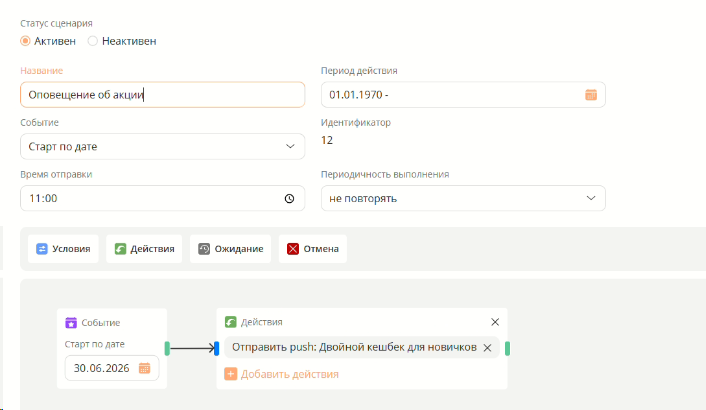This screenshot has height=410, width=706.
Task: Click Старт по дате label in Событие block
Action: [95, 344]
